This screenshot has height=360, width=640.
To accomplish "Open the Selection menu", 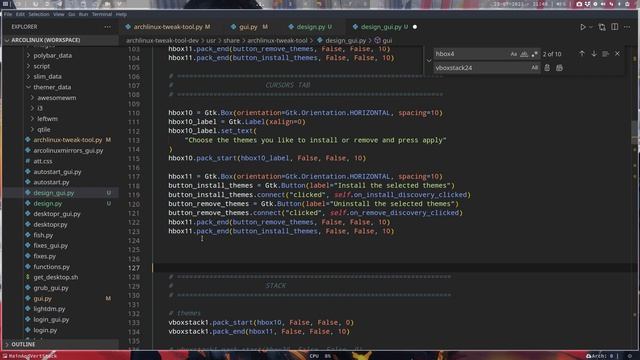I will point(39,14).
